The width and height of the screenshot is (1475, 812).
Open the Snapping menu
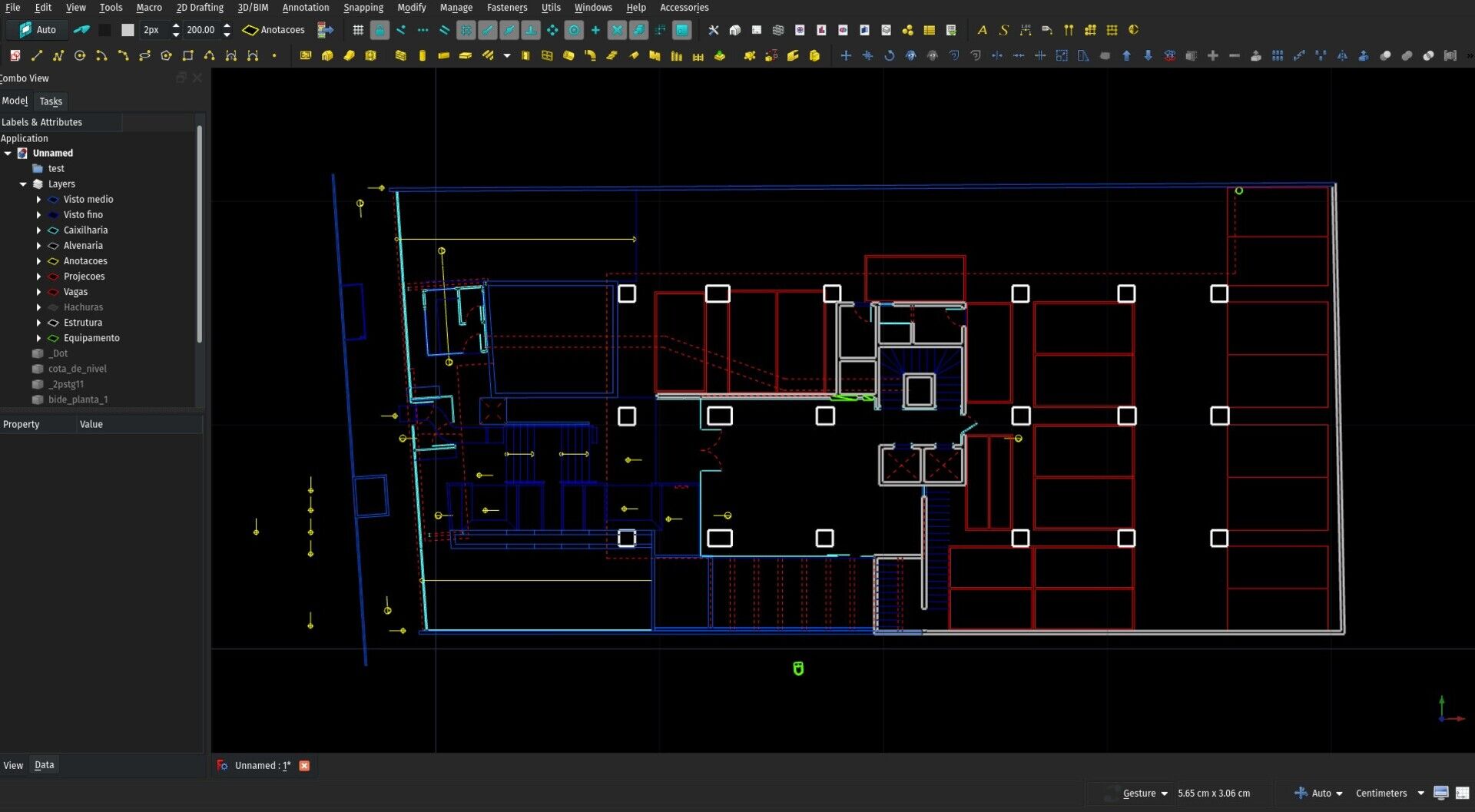coord(363,8)
